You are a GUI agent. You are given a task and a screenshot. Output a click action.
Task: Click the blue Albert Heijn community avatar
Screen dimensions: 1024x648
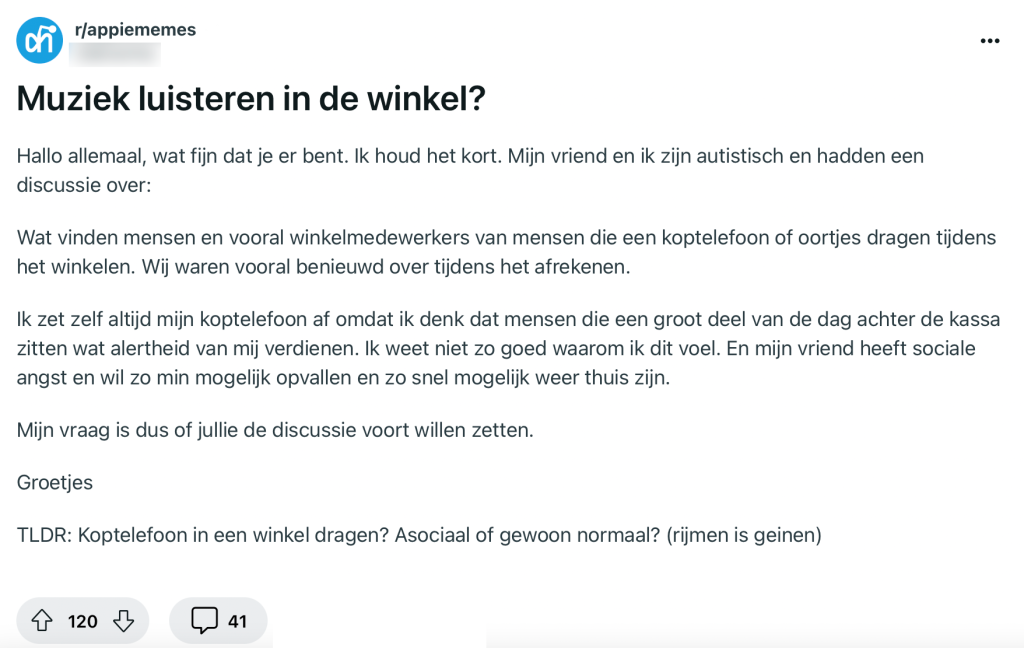tap(38, 39)
